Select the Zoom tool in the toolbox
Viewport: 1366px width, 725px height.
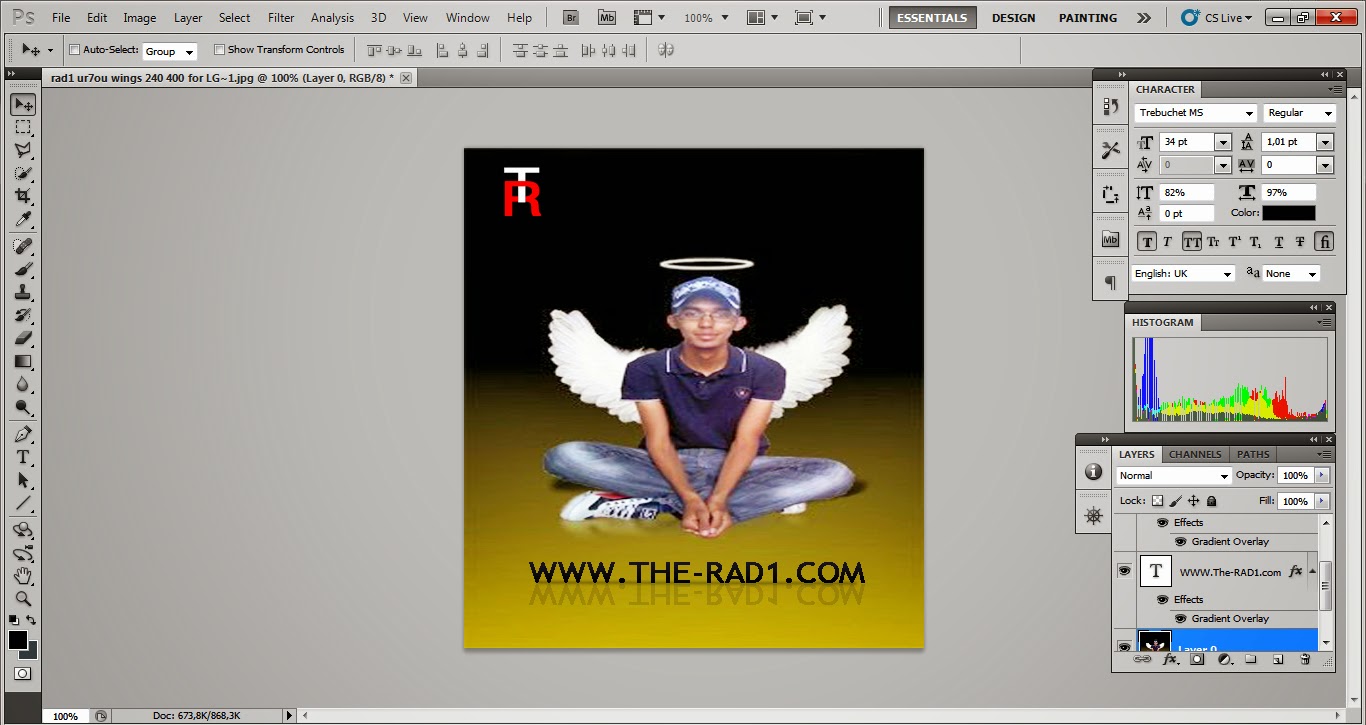[x=22, y=598]
